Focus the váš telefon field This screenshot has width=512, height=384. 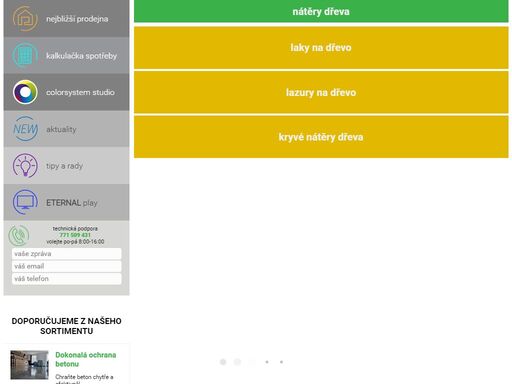(67, 279)
